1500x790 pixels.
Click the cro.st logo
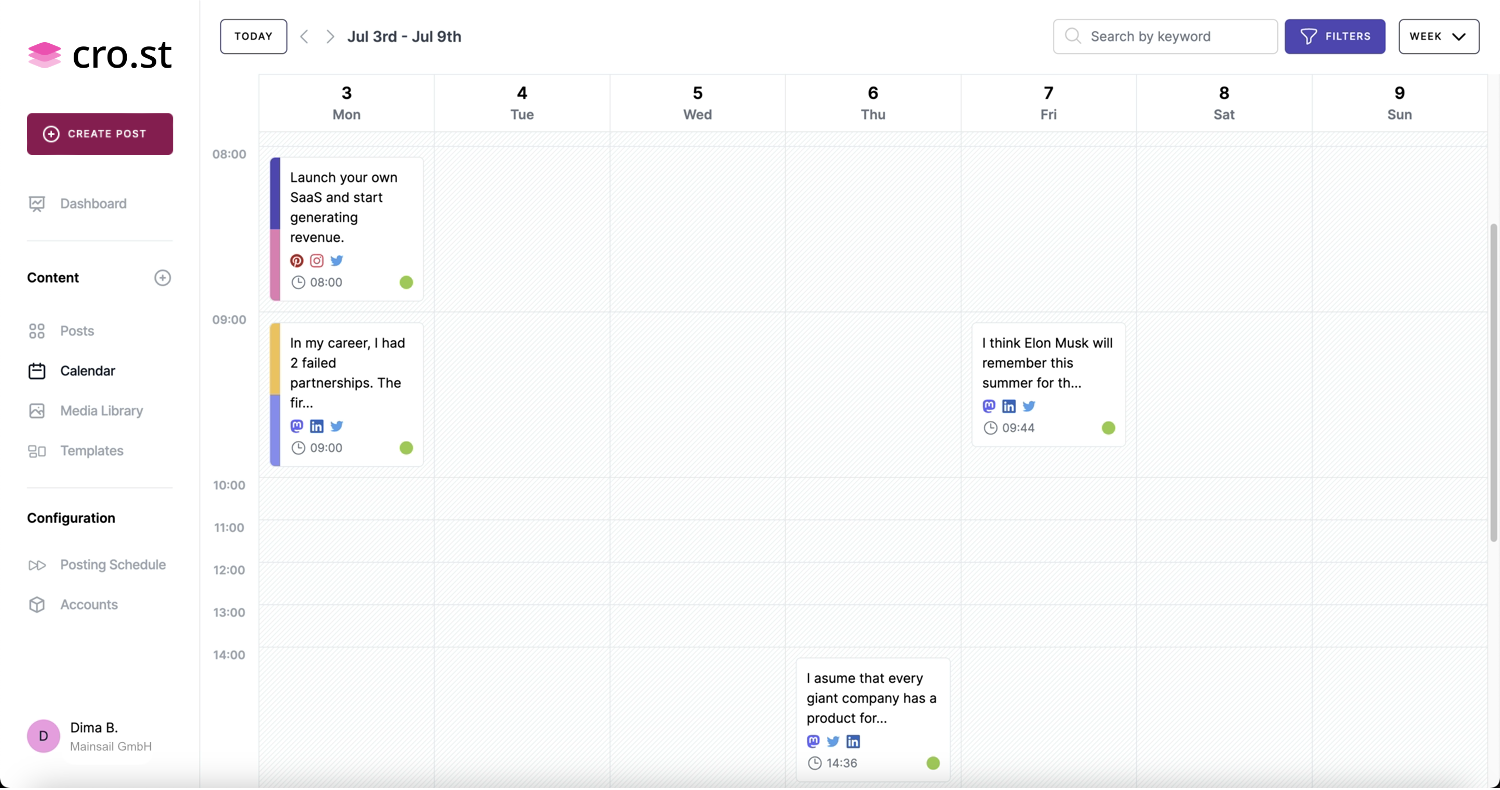100,54
